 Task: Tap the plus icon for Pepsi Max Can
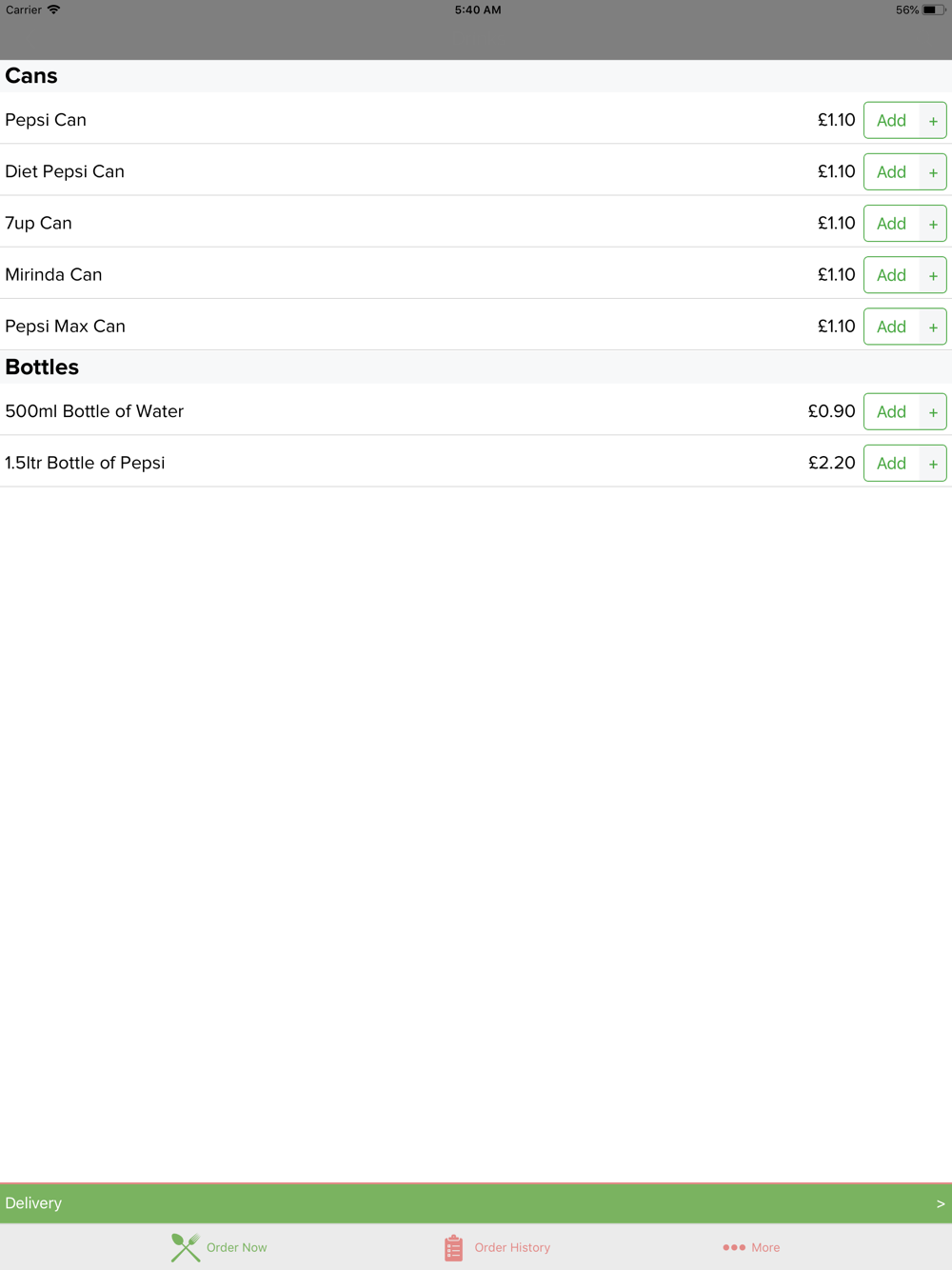(933, 327)
